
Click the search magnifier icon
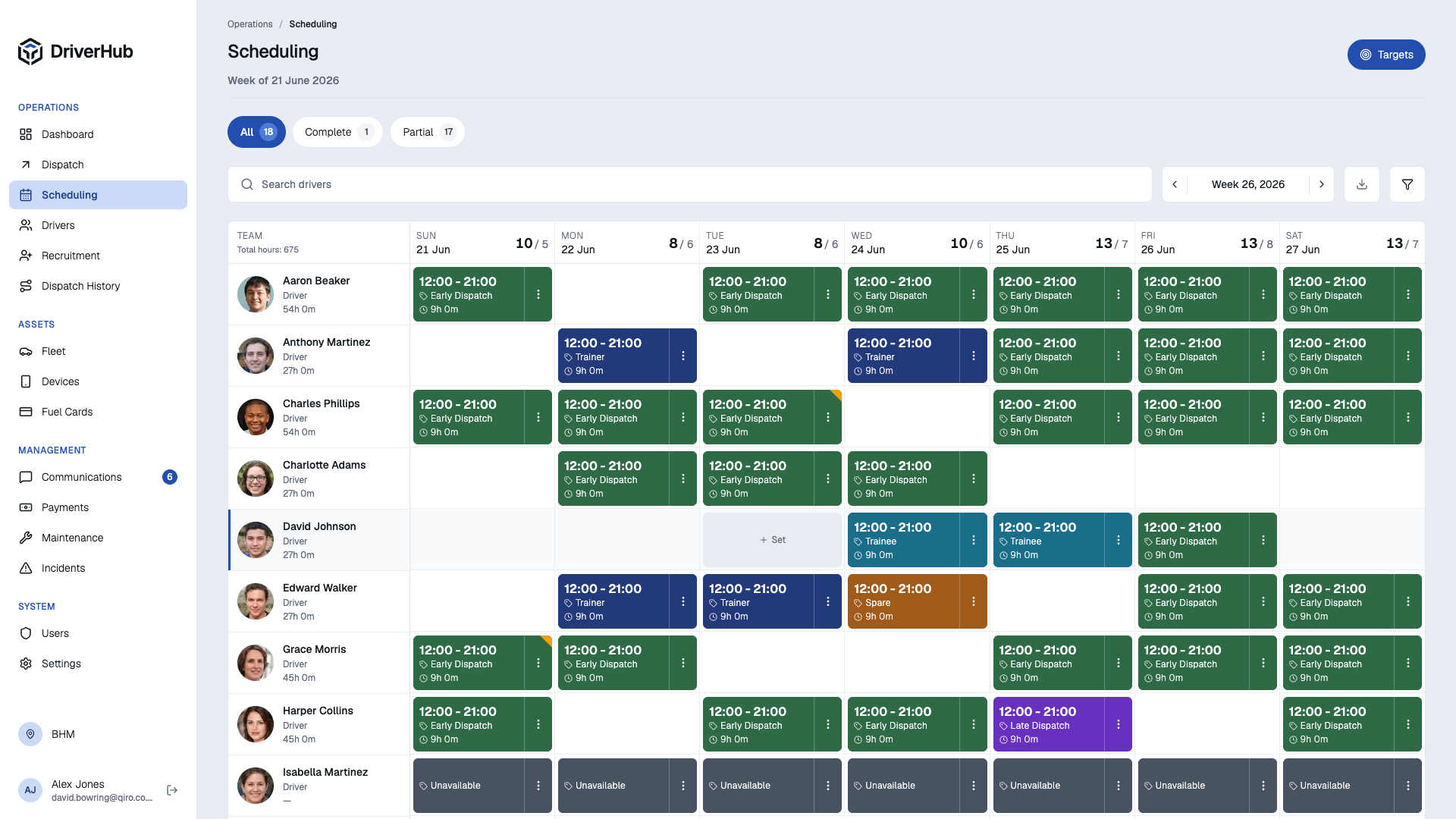click(247, 184)
